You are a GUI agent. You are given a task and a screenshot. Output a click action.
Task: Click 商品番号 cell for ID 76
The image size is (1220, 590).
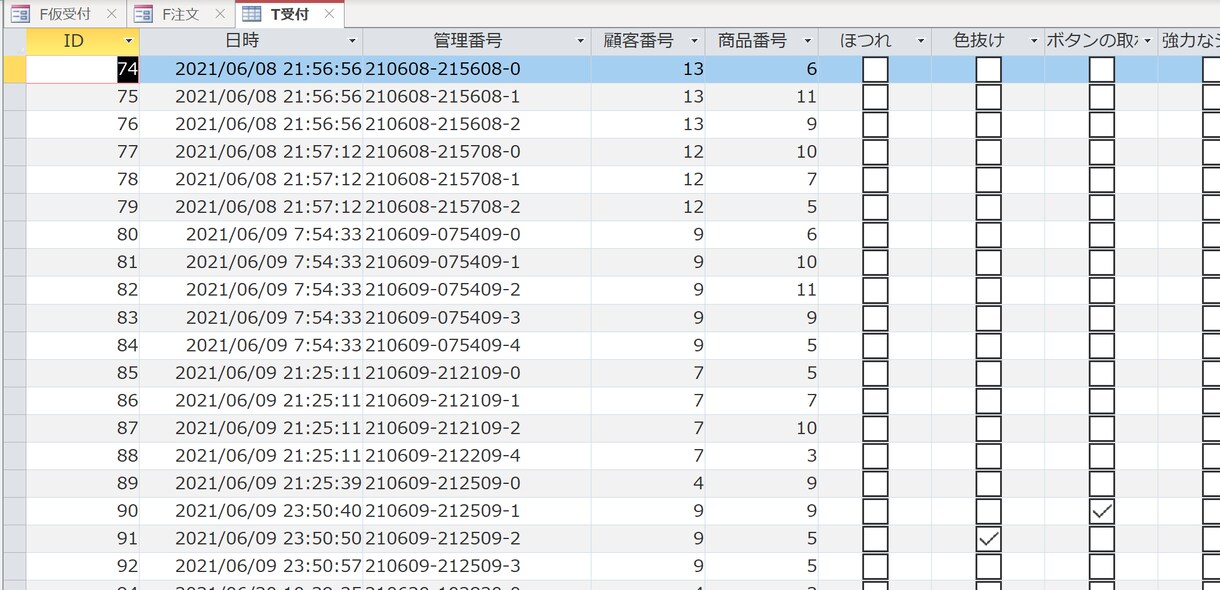tap(761, 124)
